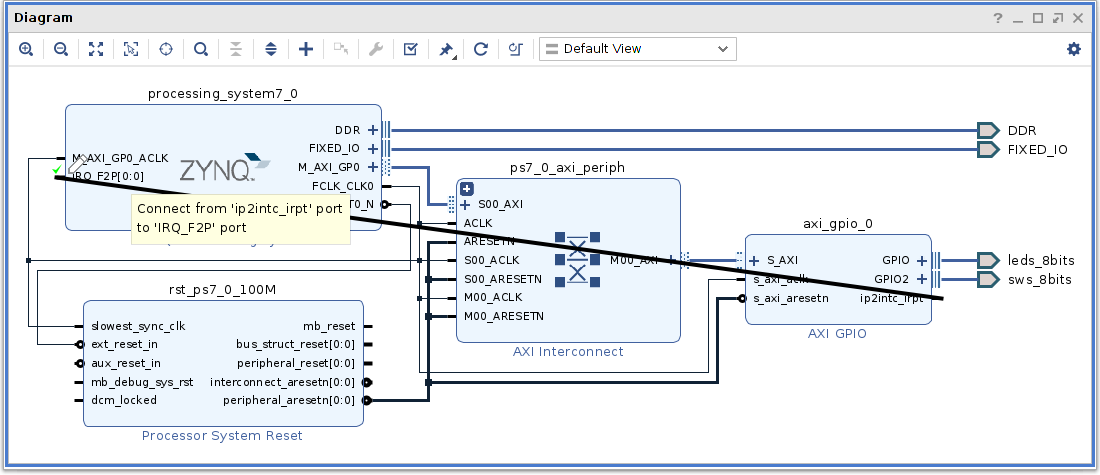The image size is (1100, 475).
Task: Click the help question mark in title bar
Action: point(997,18)
